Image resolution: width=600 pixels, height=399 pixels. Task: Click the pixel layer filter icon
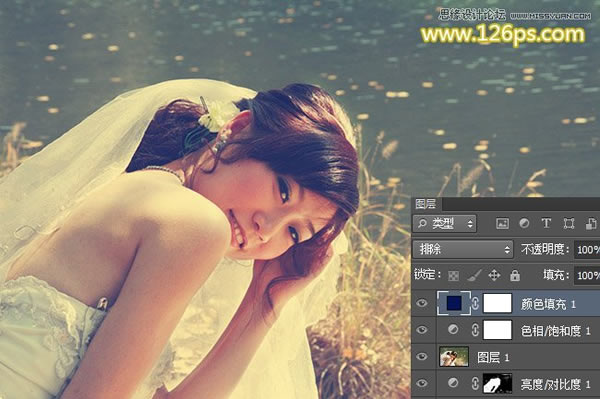502,223
